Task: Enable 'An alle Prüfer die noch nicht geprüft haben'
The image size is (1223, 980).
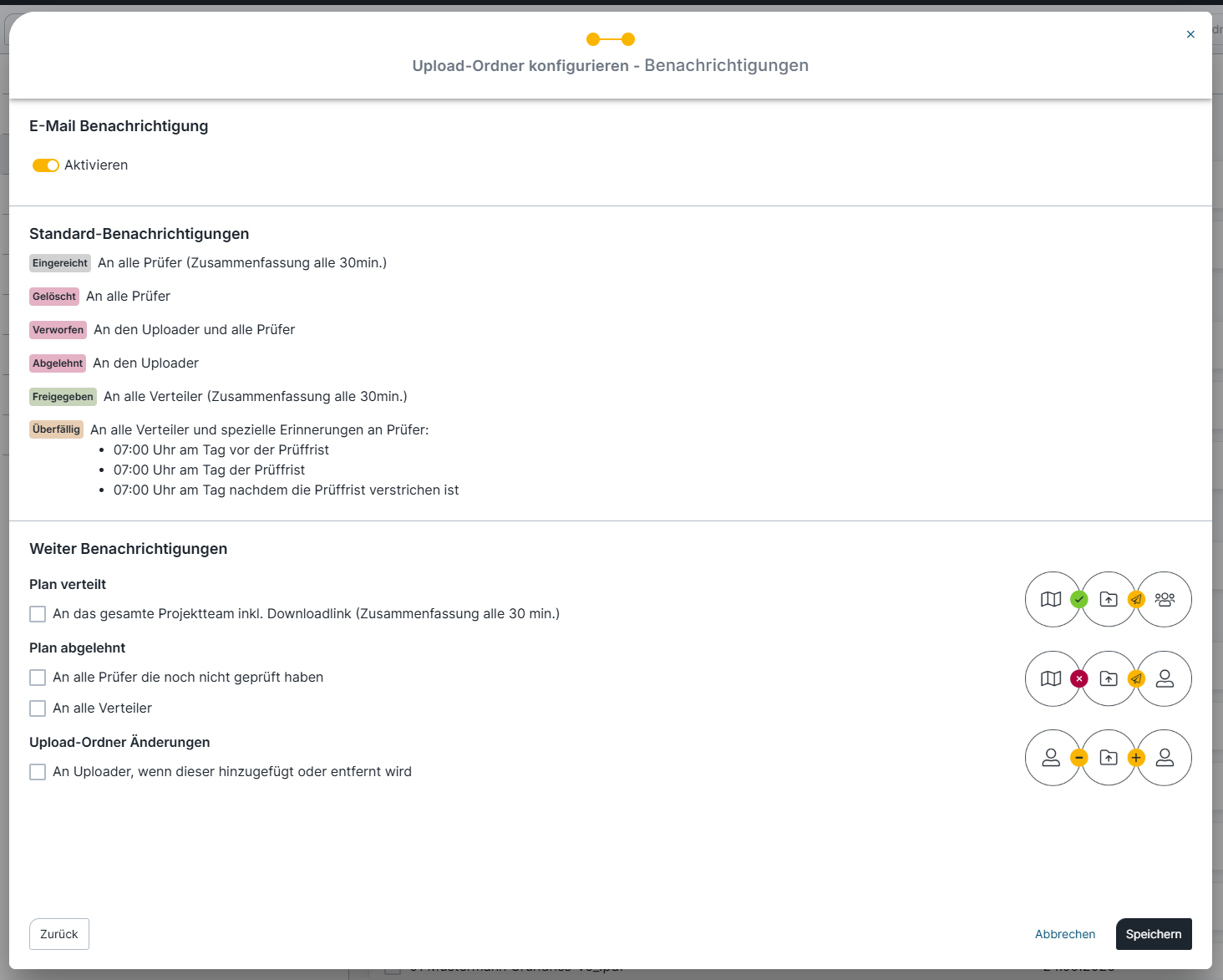Action: pyautogui.click(x=38, y=678)
